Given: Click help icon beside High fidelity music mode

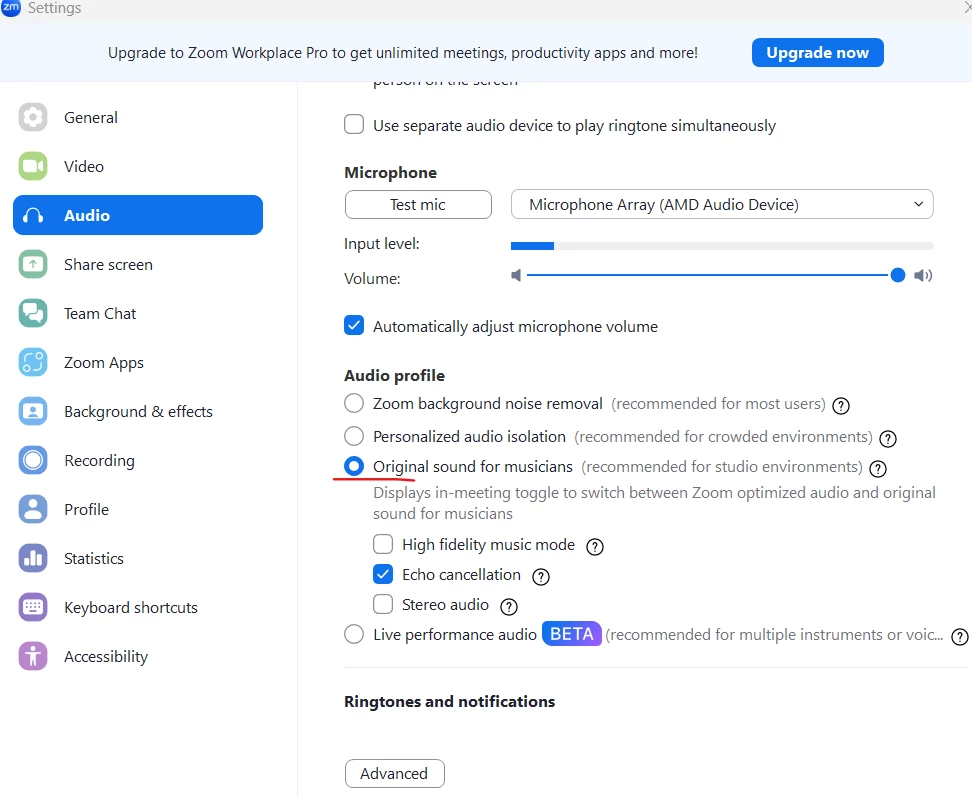Looking at the screenshot, I should click(x=594, y=547).
